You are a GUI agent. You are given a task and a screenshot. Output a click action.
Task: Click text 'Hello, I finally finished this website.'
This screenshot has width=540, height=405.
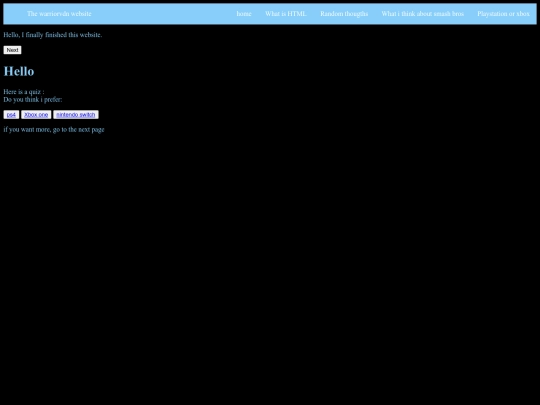(x=53, y=35)
